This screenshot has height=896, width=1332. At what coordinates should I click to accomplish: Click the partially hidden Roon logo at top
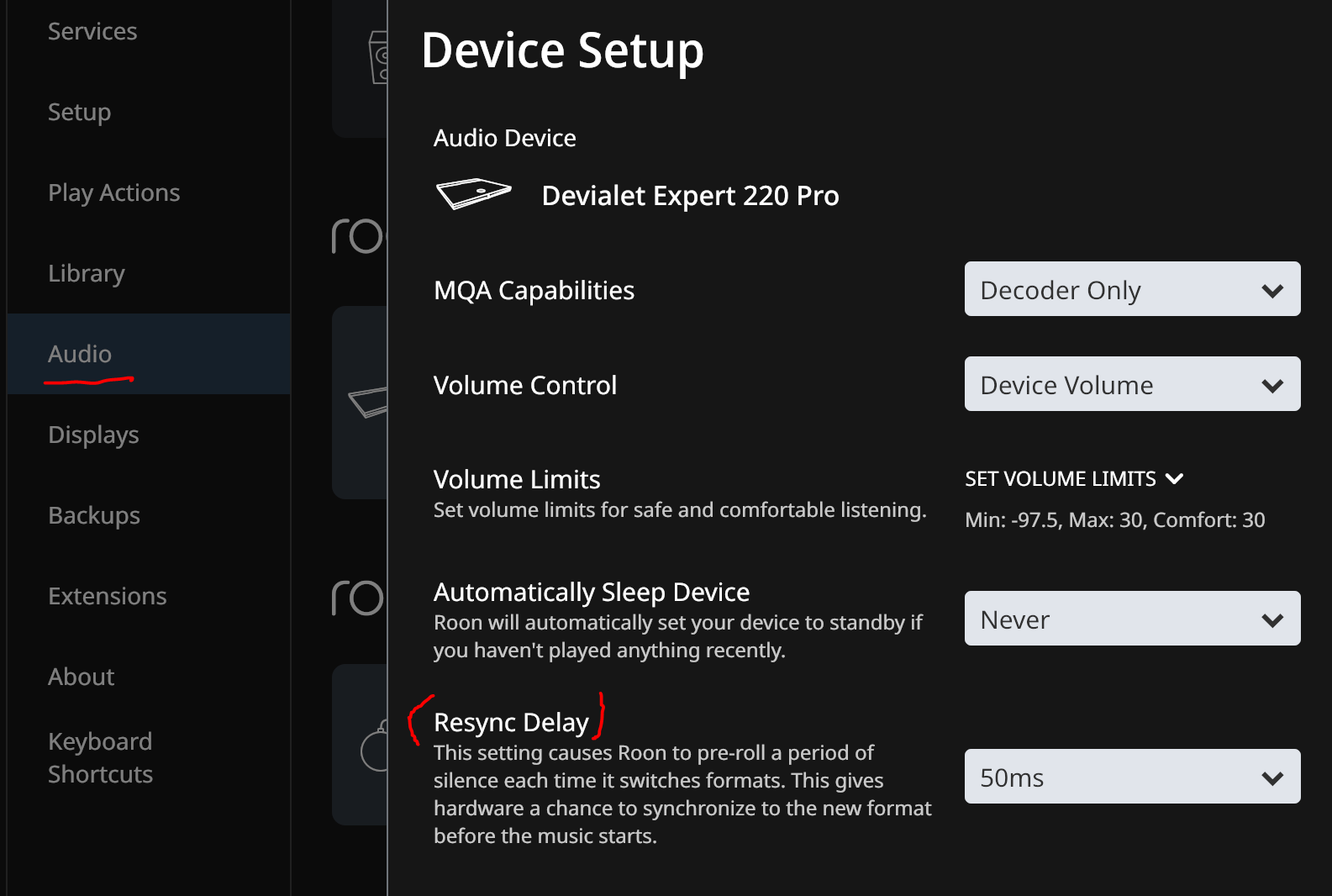tap(359, 236)
